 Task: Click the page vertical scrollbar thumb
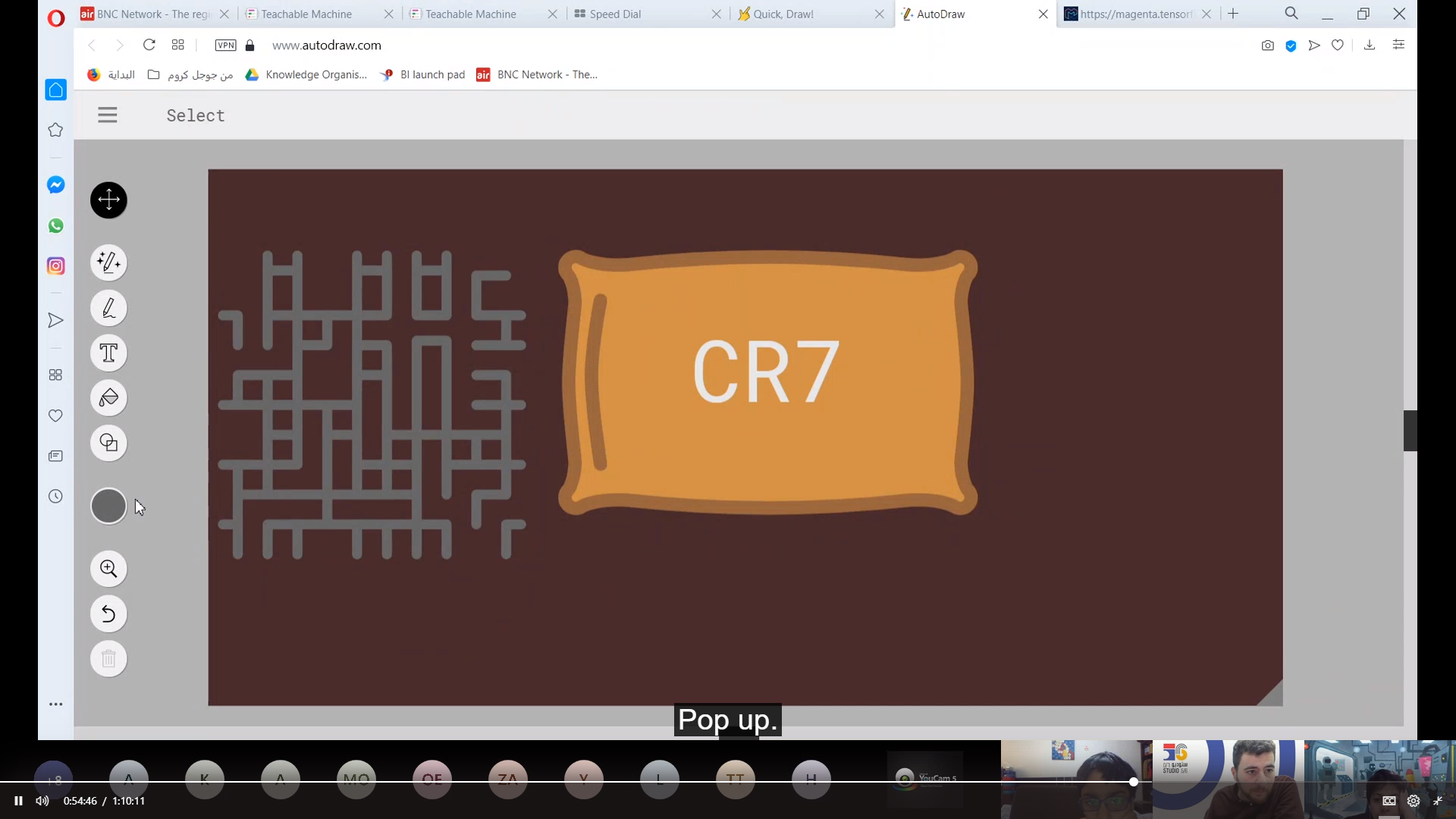point(1410,431)
